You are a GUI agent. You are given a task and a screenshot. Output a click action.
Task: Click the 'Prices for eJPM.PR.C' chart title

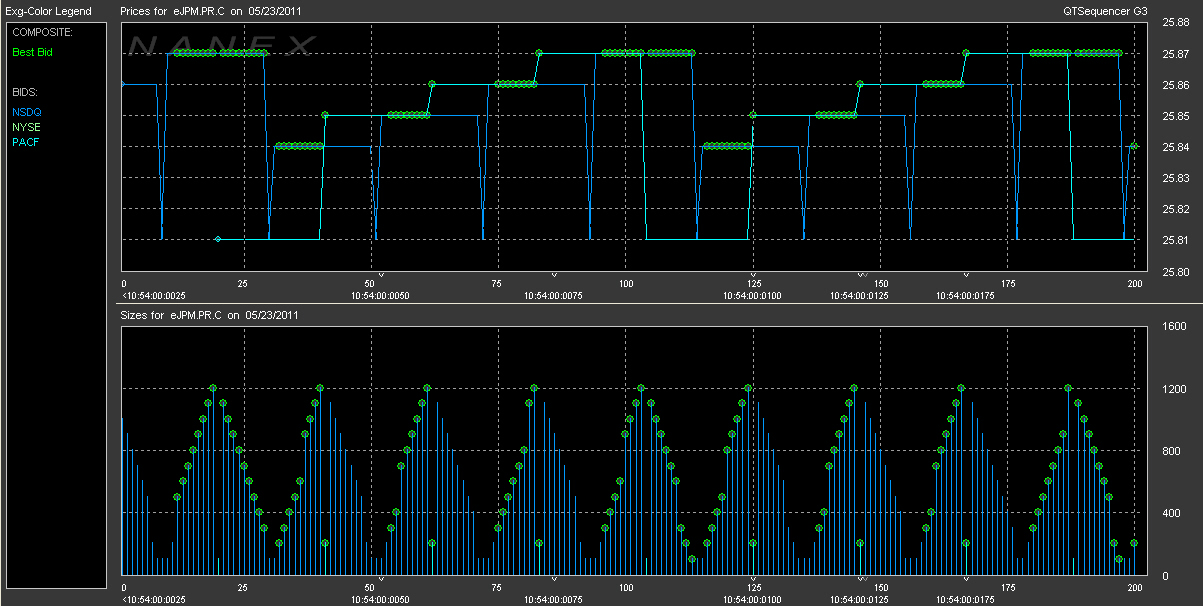pos(212,11)
